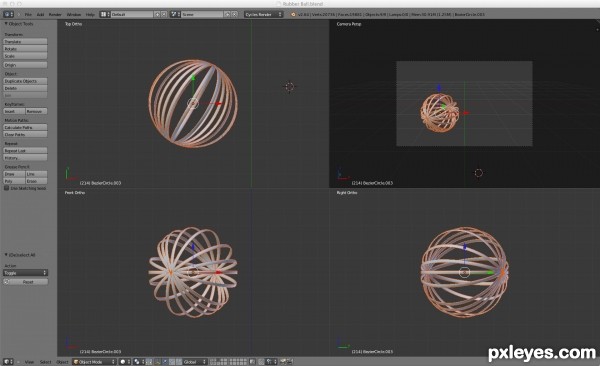Click the OpenGL render image icon
600x366 pixels.
tap(283, 362)
